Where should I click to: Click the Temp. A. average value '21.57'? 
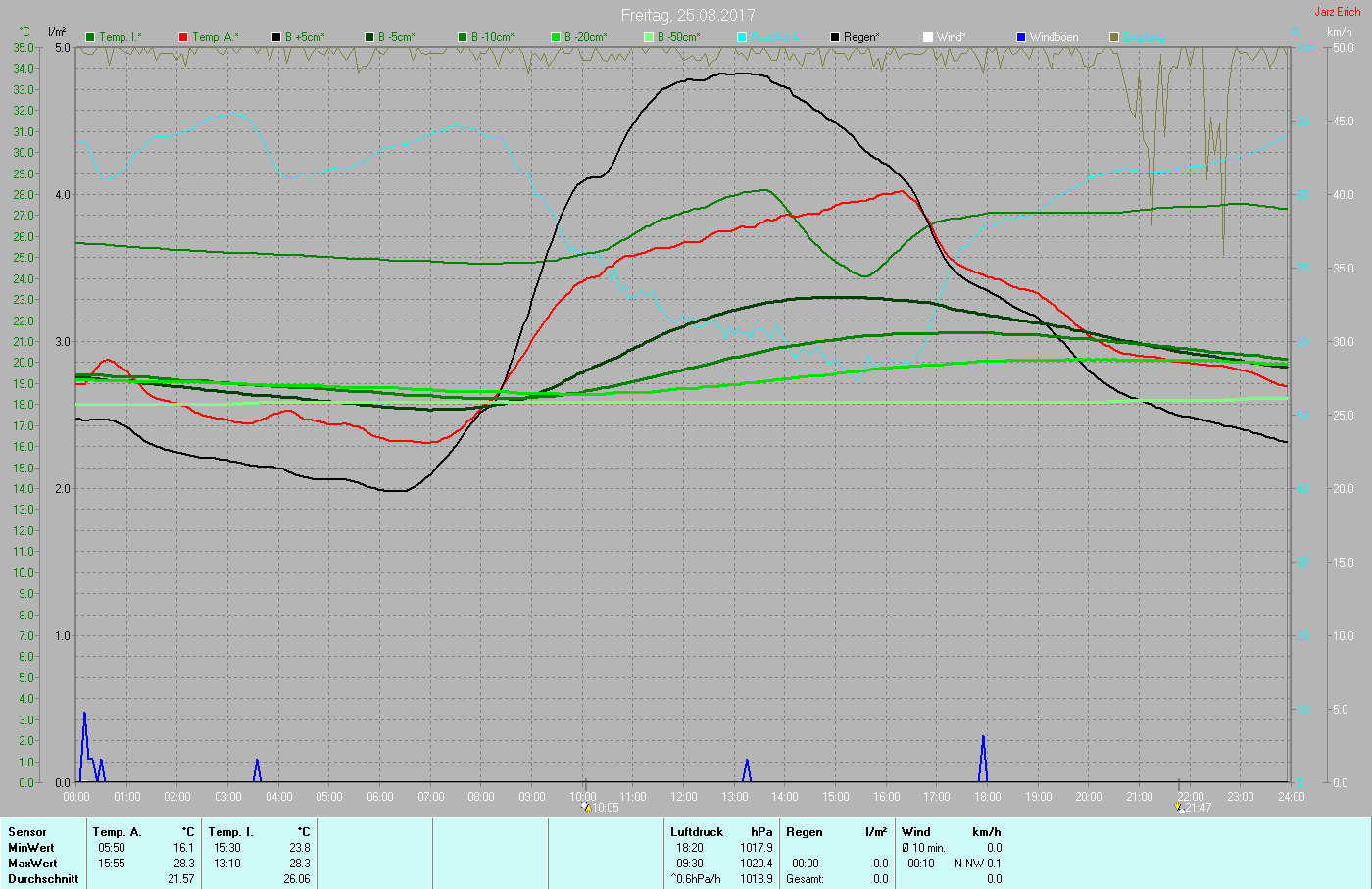pyautogui.click(x=180, y=879)
